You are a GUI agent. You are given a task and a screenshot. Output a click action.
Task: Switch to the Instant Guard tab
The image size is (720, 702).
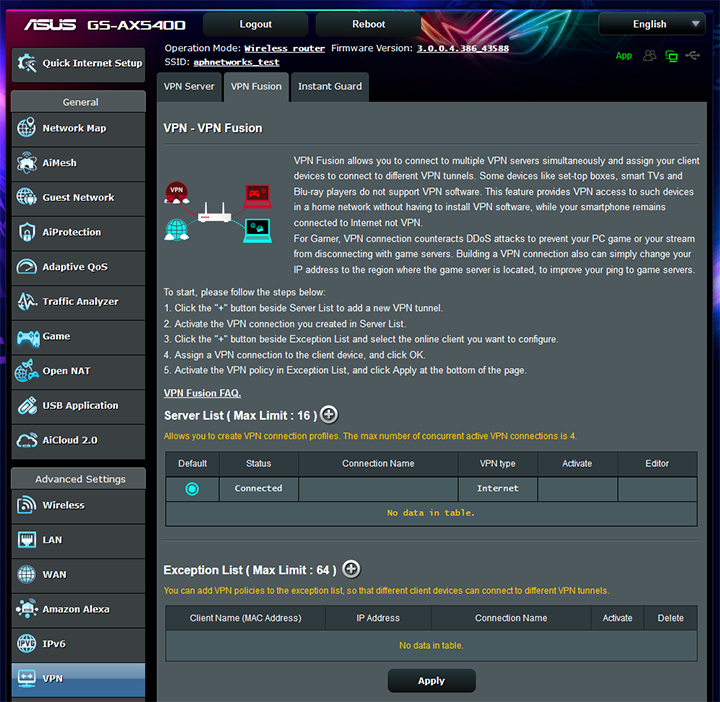pos(330,87)
